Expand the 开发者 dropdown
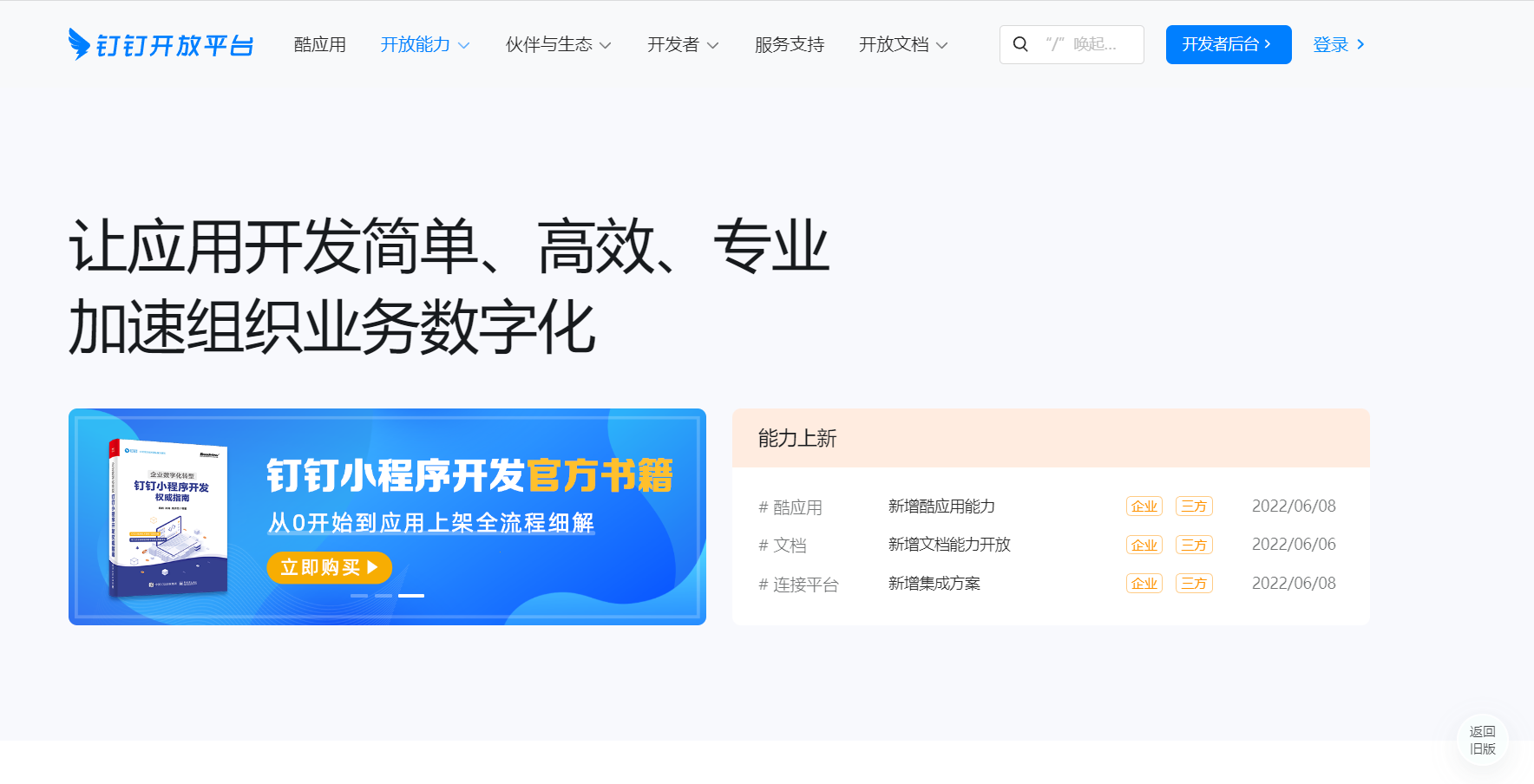Image resolution: width=1534 pixels, height=784 pixels. click(x=683, y=44)
